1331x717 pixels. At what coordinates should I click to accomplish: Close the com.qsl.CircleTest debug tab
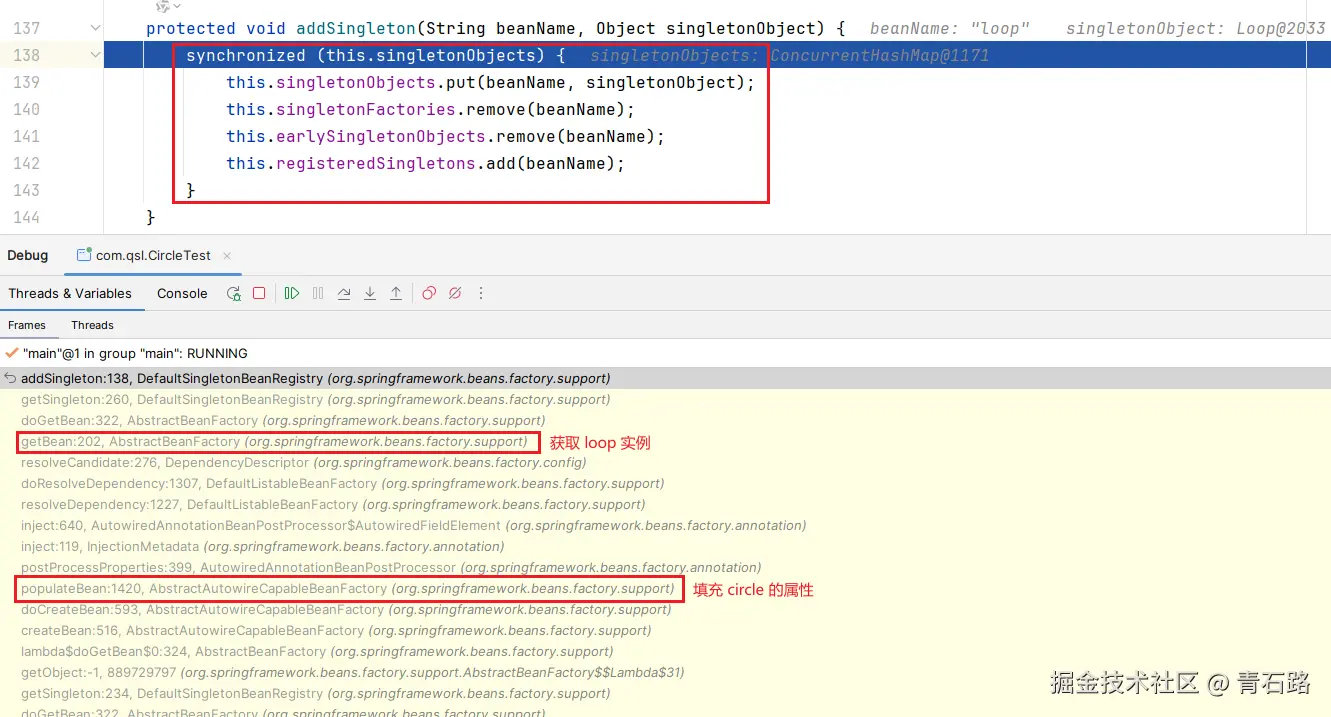[x=227, y=256]
